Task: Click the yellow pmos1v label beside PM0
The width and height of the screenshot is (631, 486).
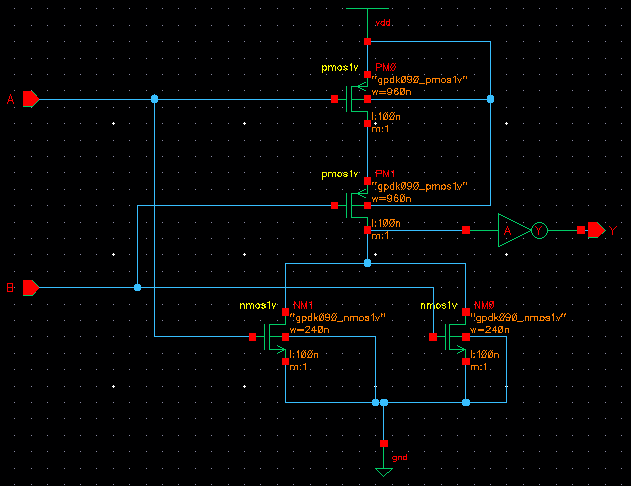Action: (x=340, y=67)
